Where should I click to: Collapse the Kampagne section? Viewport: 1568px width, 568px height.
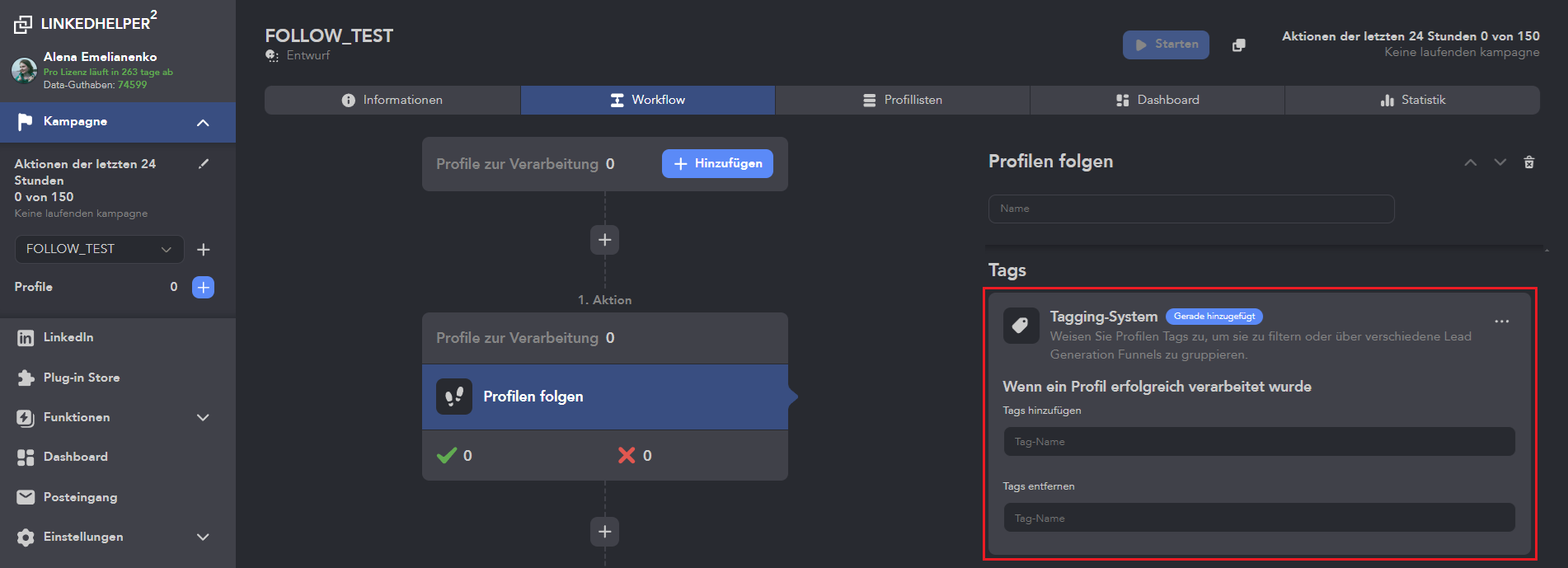[203, 123]
